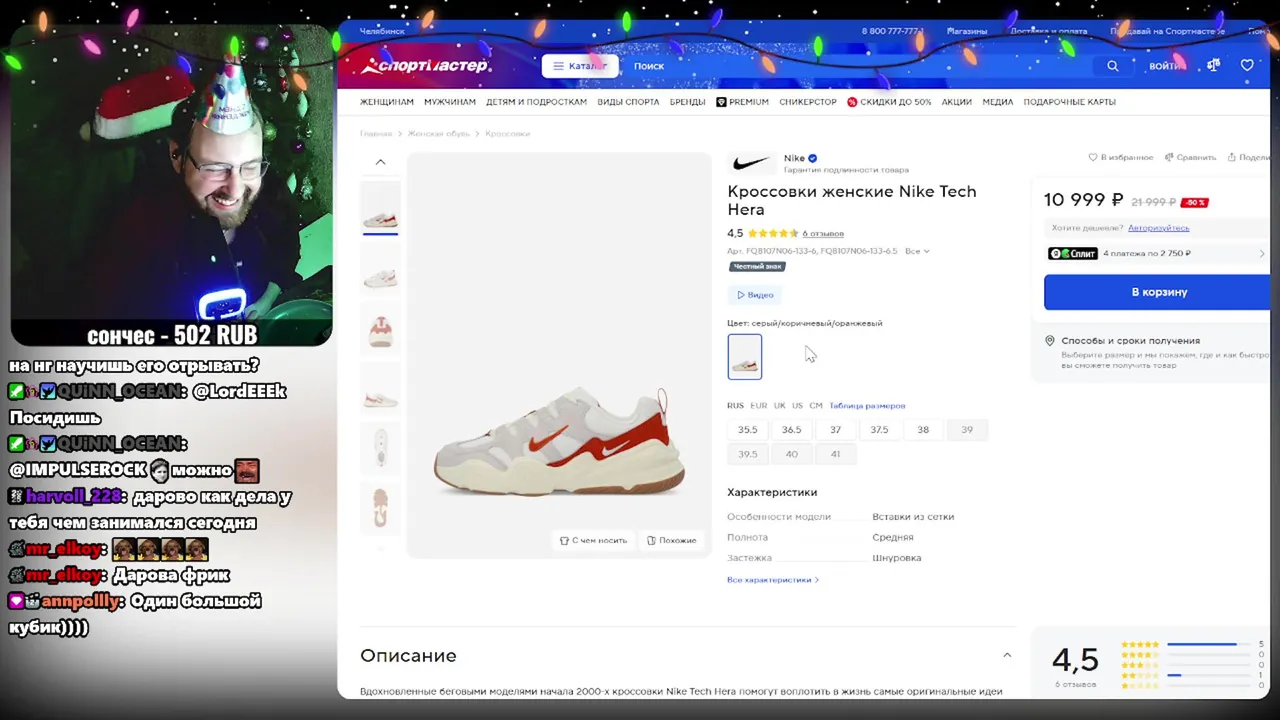Open favorites heart icon in header

1247,65
